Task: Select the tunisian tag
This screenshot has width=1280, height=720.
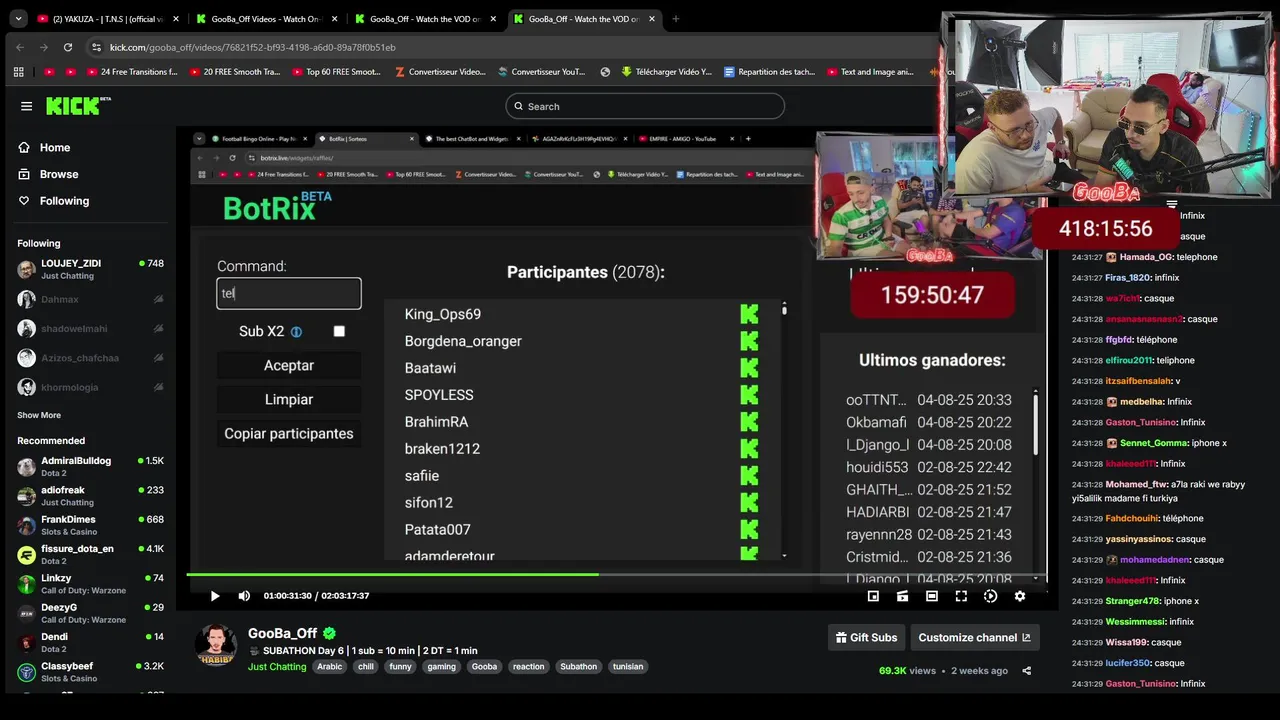Action: pos(628,667)
